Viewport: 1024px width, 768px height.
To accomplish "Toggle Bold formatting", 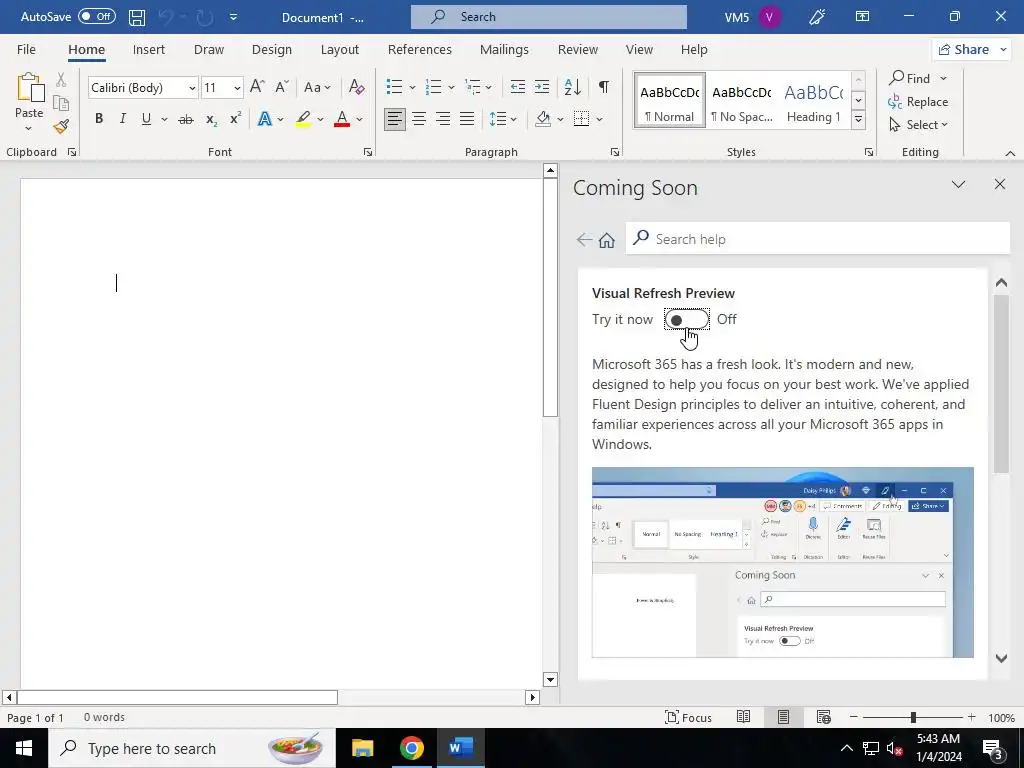I will pyautogui.click(x=99, y=119).
